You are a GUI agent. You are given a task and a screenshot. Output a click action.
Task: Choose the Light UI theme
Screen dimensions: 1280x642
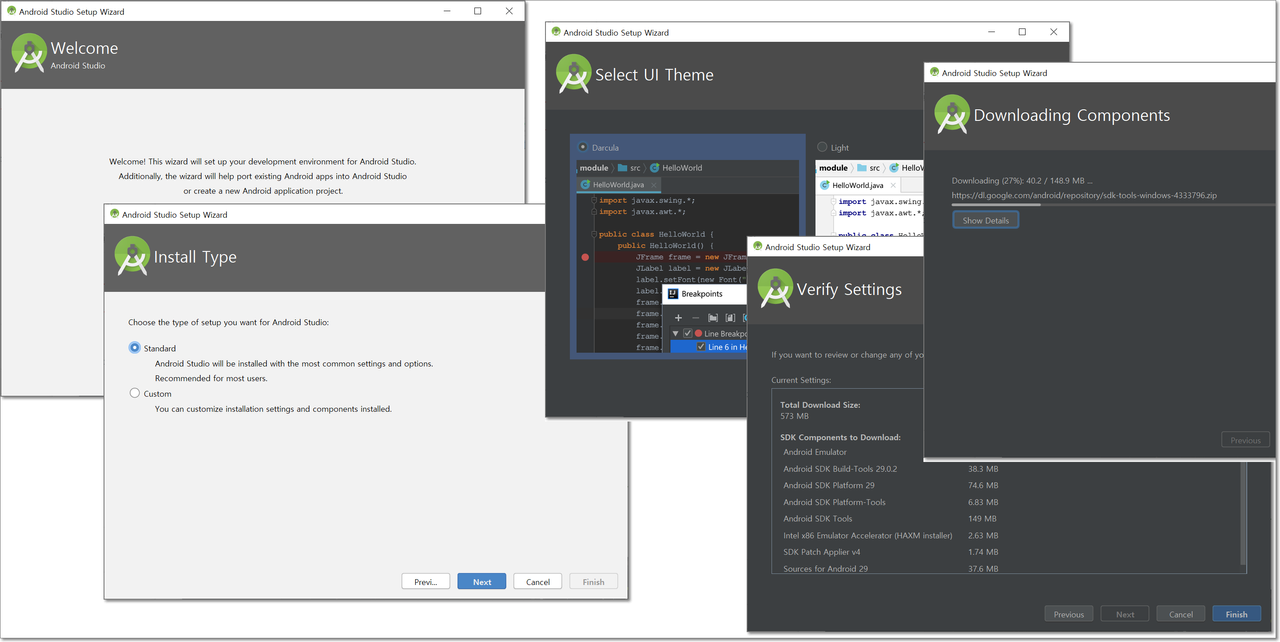click(x=823, y=147)
